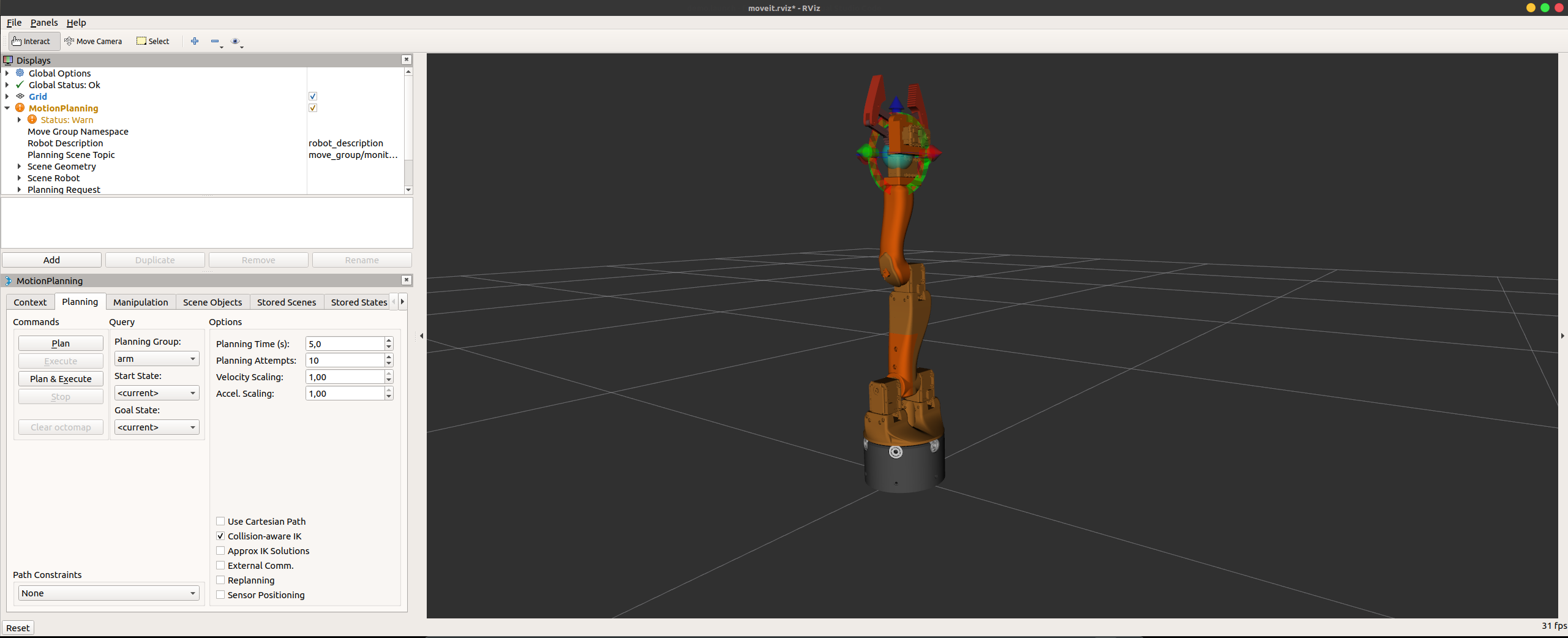Expand Global Status tree item
Image resolution: width=1568 pixels, height=638 pixels.
(x=7, y=84)
